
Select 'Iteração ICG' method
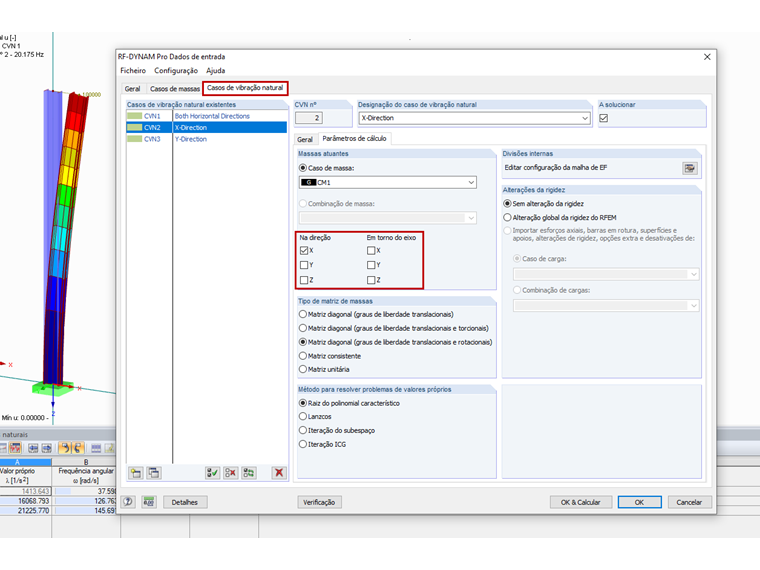303,444
